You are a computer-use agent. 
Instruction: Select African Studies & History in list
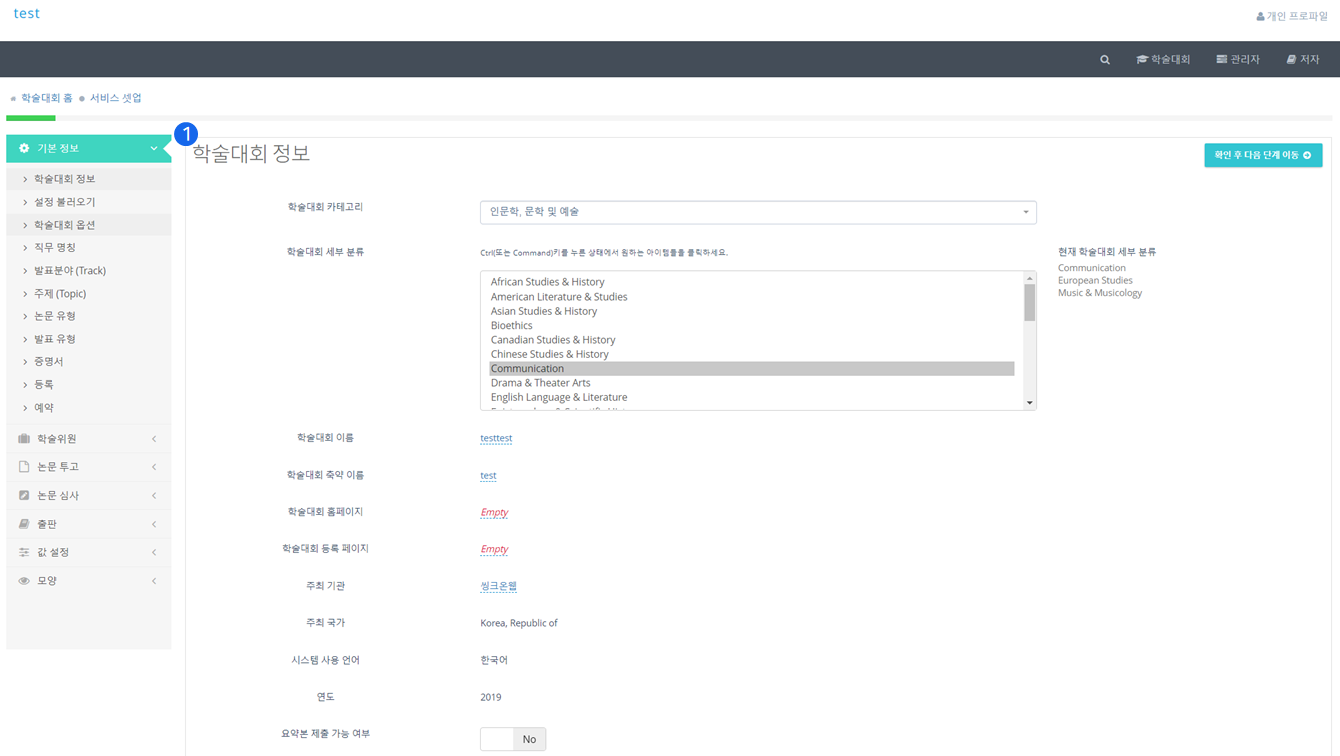click(751, 282)
